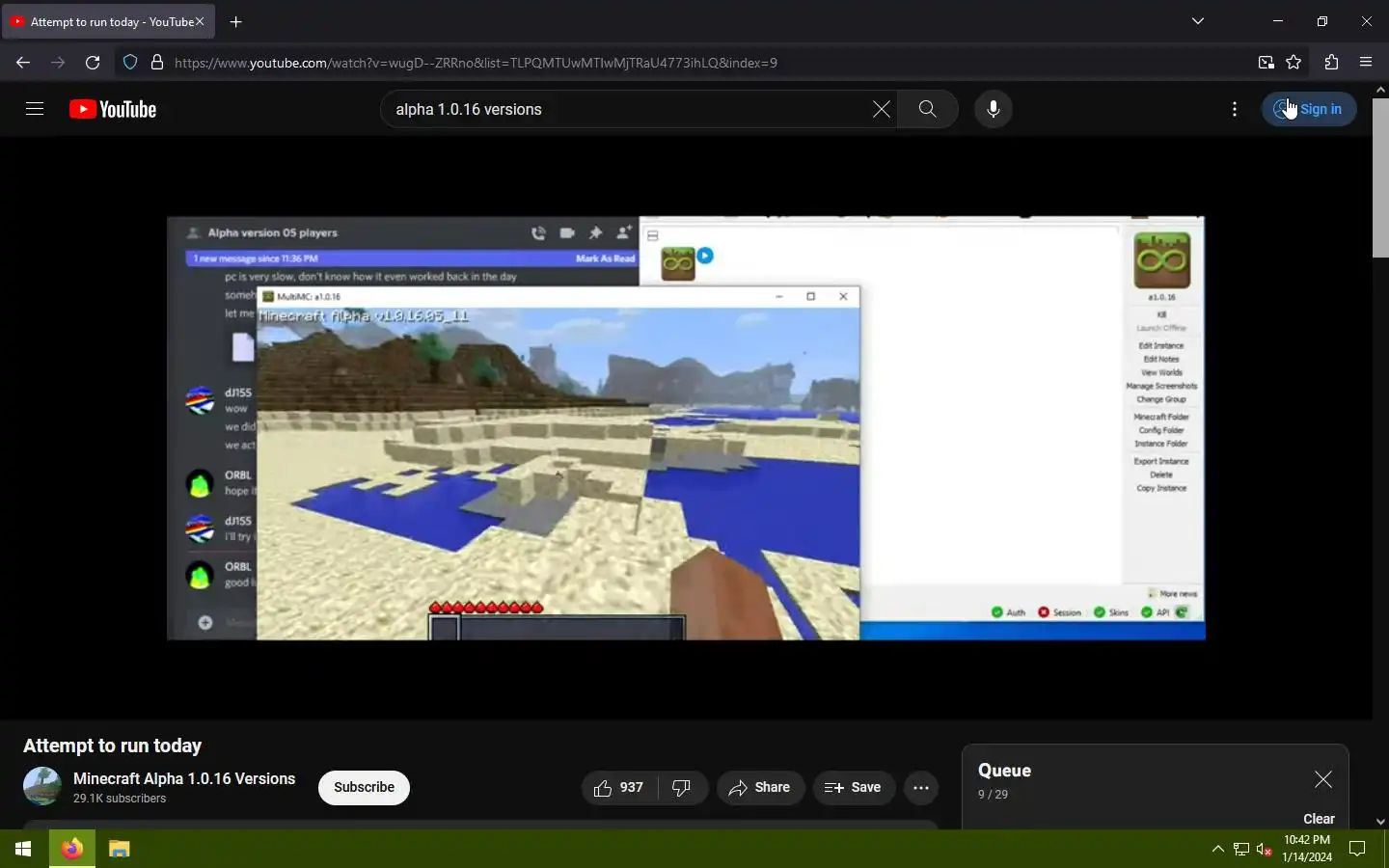Click the video title Attempt to run today
This screenshot has width=1389, height=868.
[112, 746]
